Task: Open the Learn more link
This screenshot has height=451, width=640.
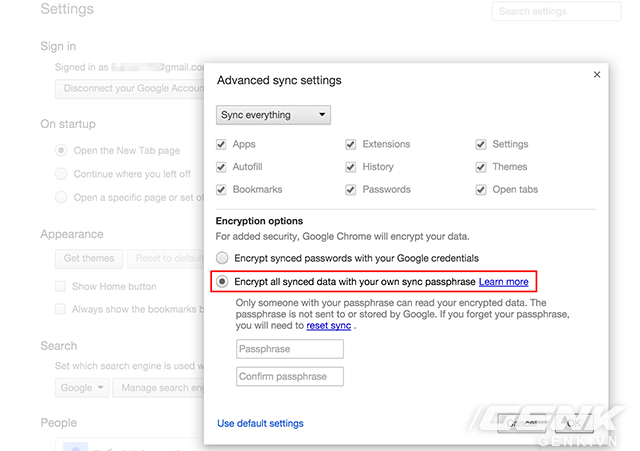Action: pyautogui.click(x=504, y=282)
